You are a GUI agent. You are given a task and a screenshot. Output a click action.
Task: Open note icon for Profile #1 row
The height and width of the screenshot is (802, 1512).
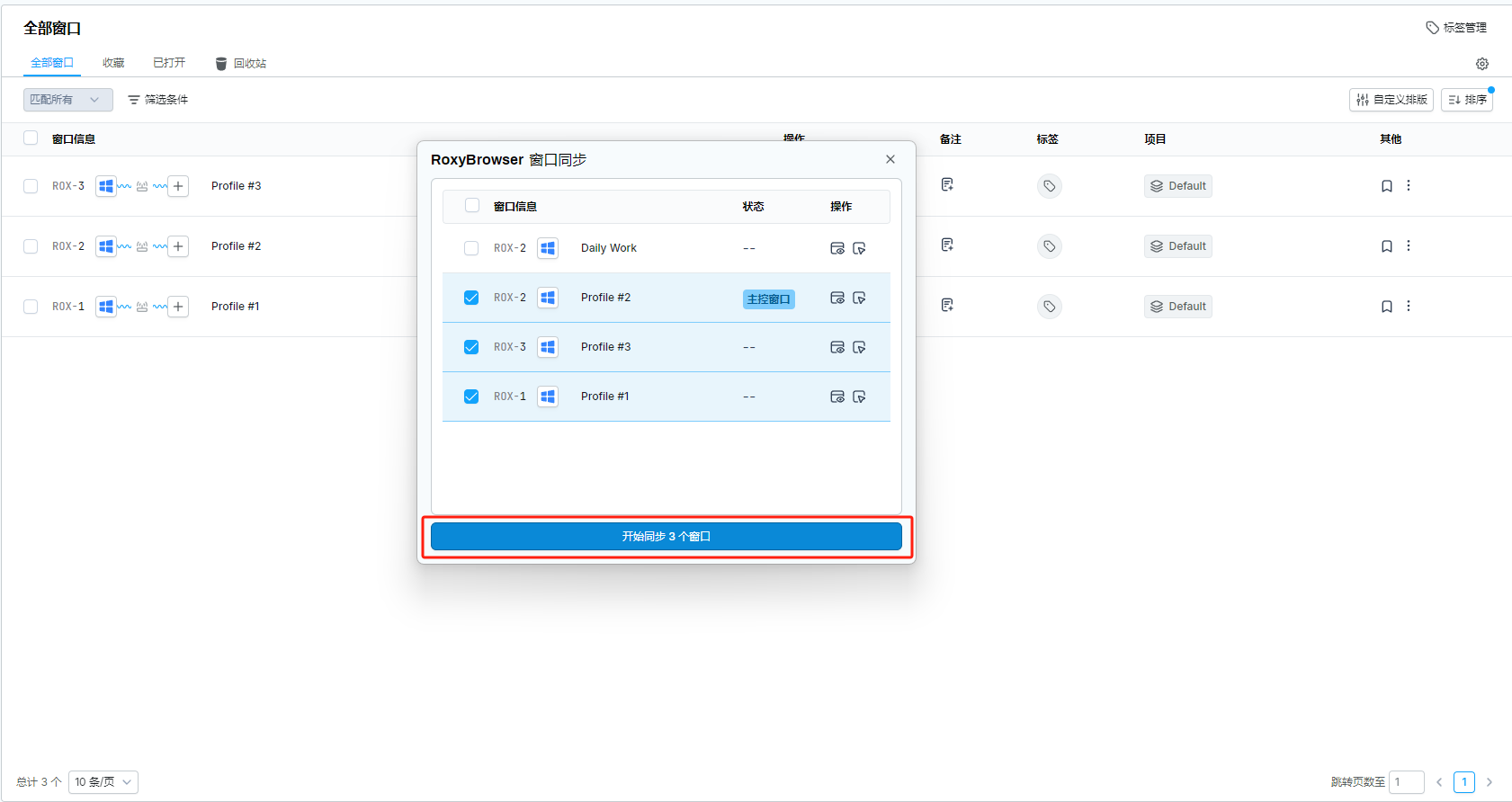click(947, 305)
